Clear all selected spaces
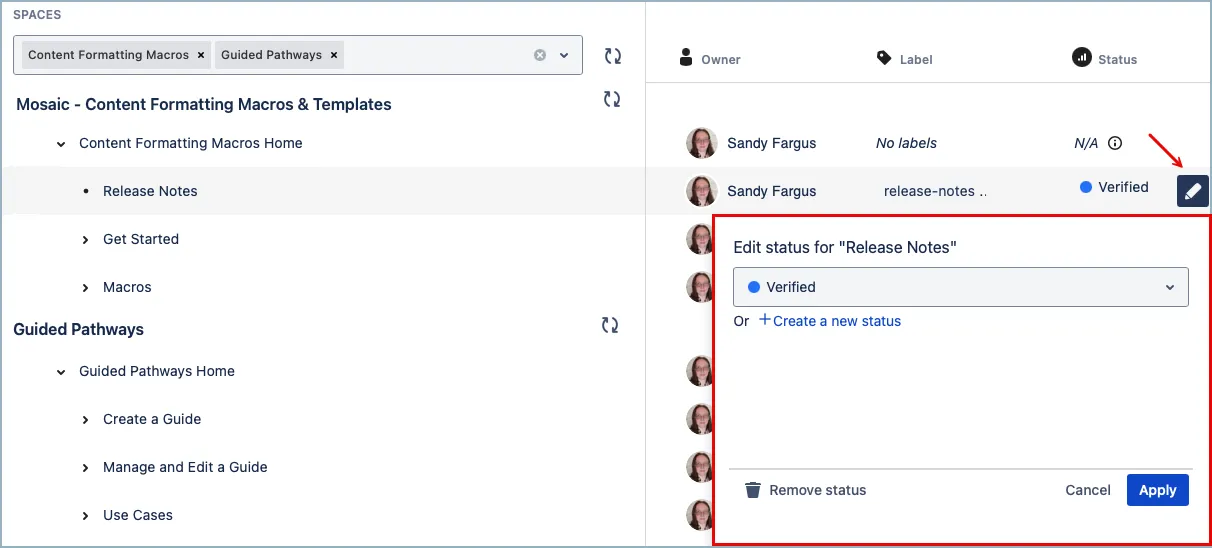 (540, 55)
